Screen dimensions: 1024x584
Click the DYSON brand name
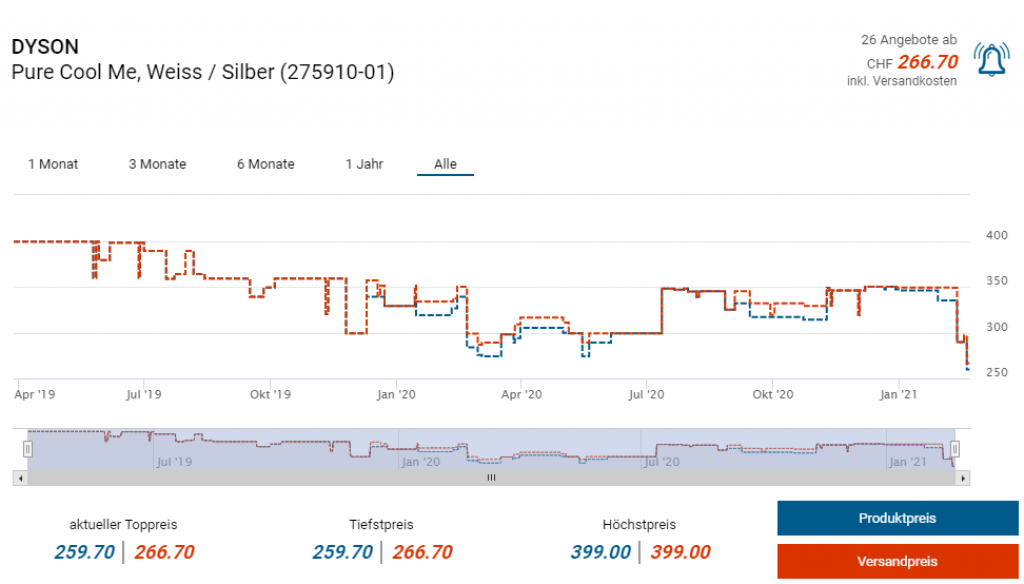click(x=45, y=47)
